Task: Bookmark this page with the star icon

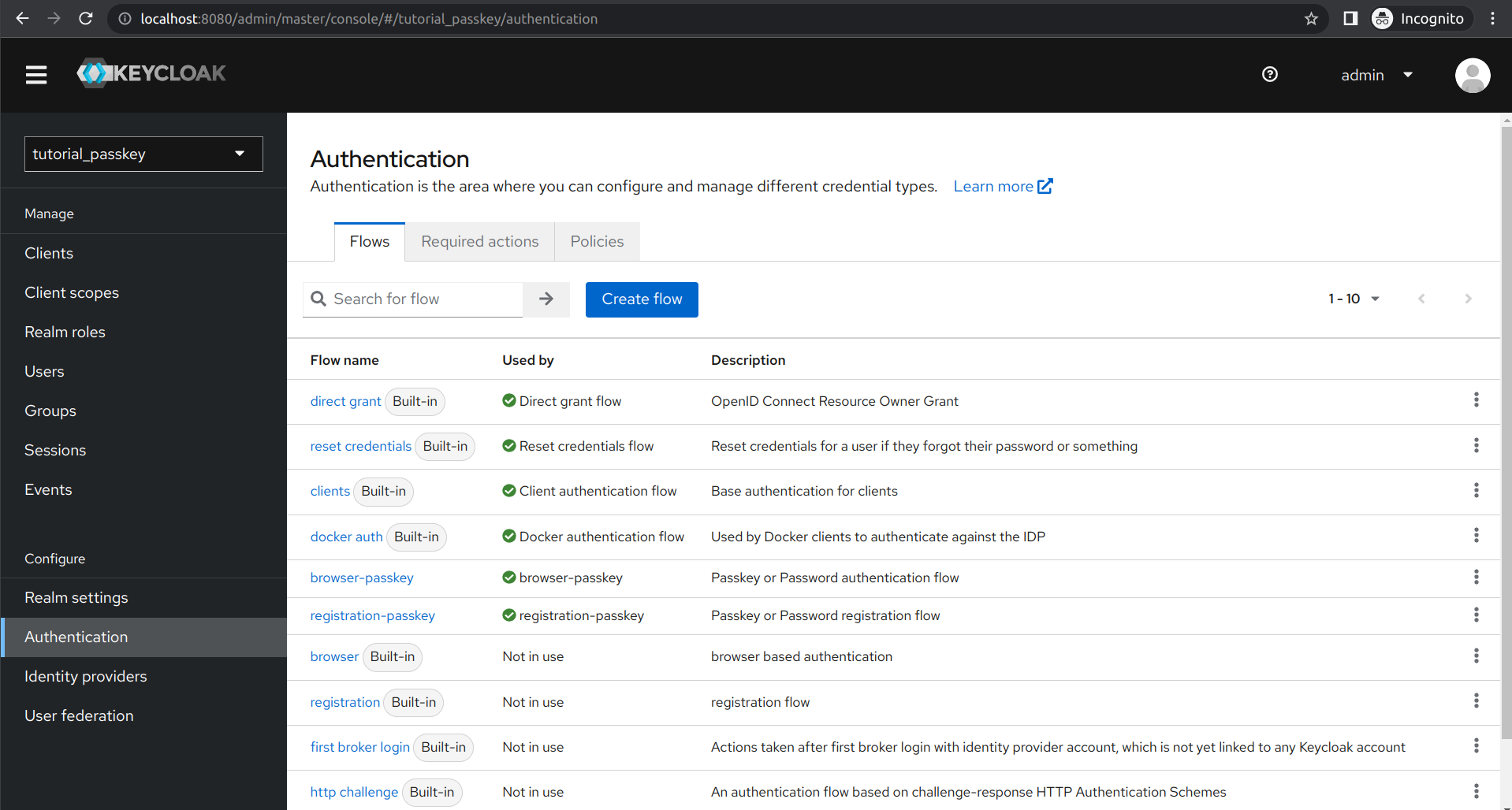Action: point(1311,18)
